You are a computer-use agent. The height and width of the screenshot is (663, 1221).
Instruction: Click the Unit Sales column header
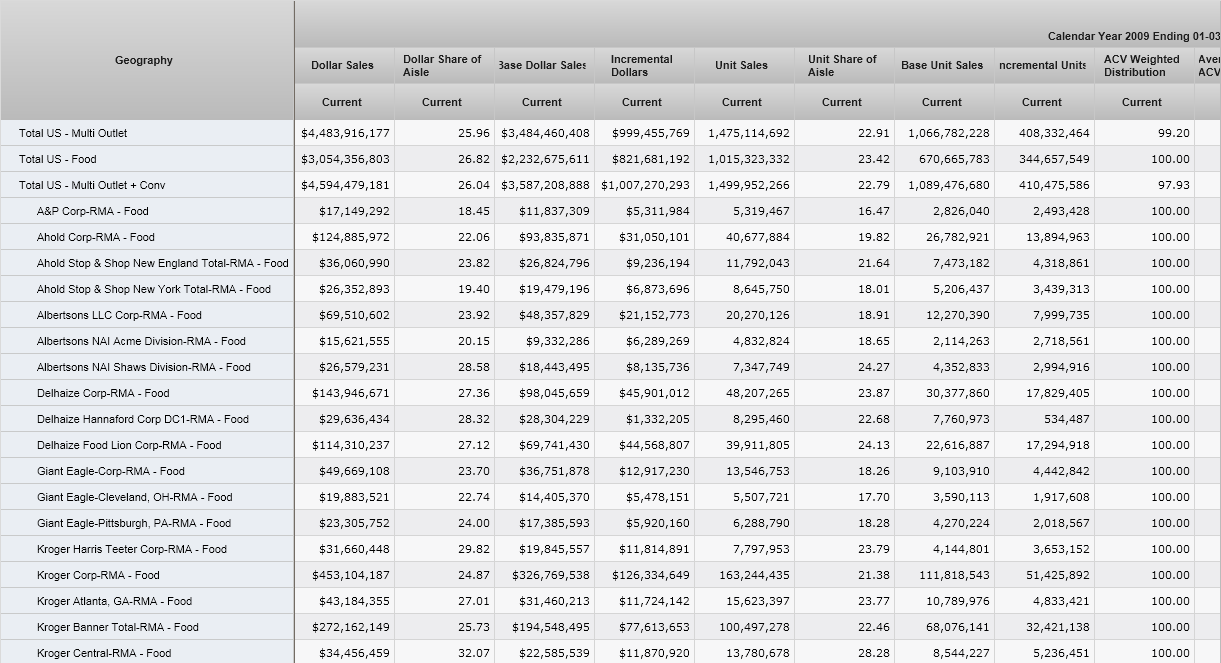click(x=741, y=66)
